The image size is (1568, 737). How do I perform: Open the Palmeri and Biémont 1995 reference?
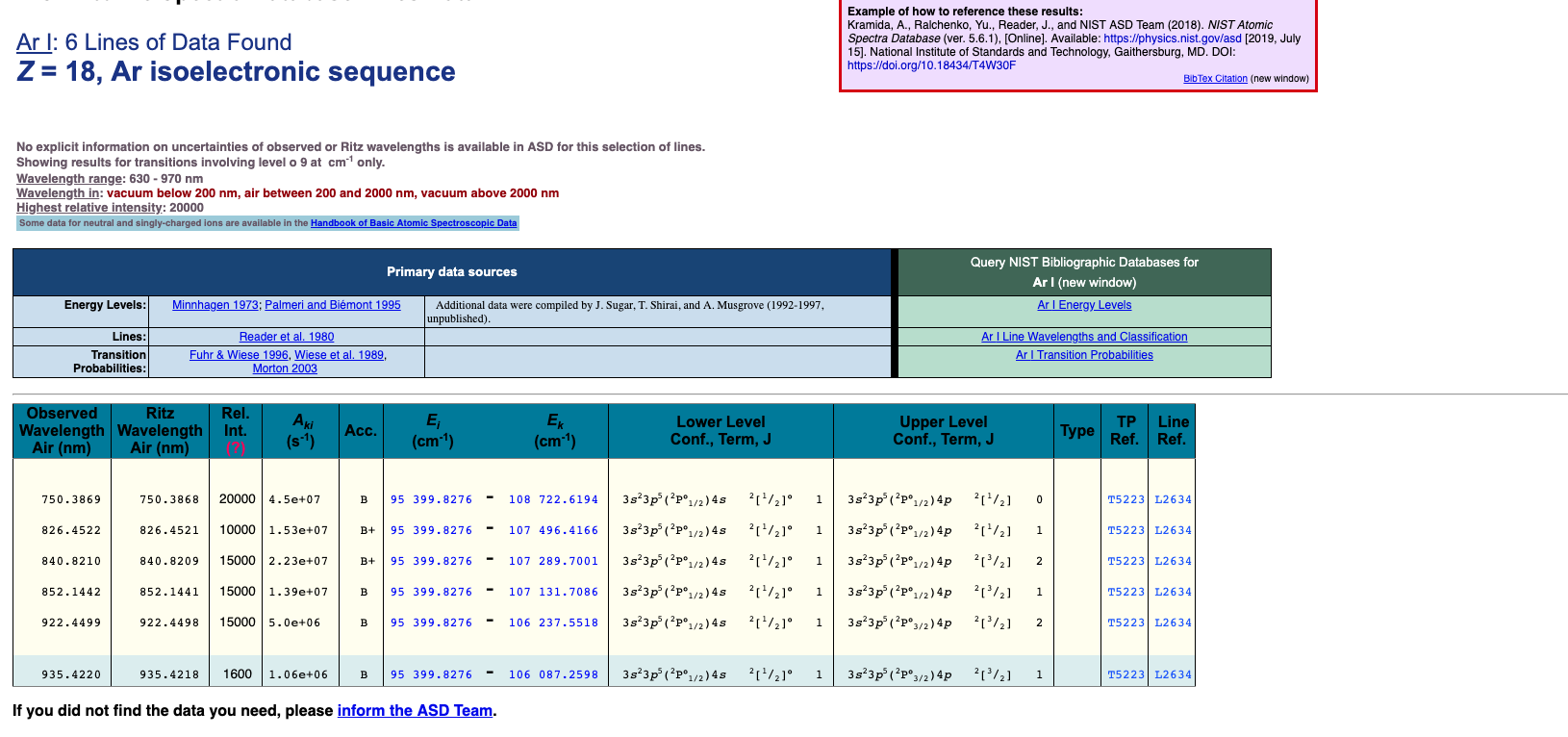point(333,305)
